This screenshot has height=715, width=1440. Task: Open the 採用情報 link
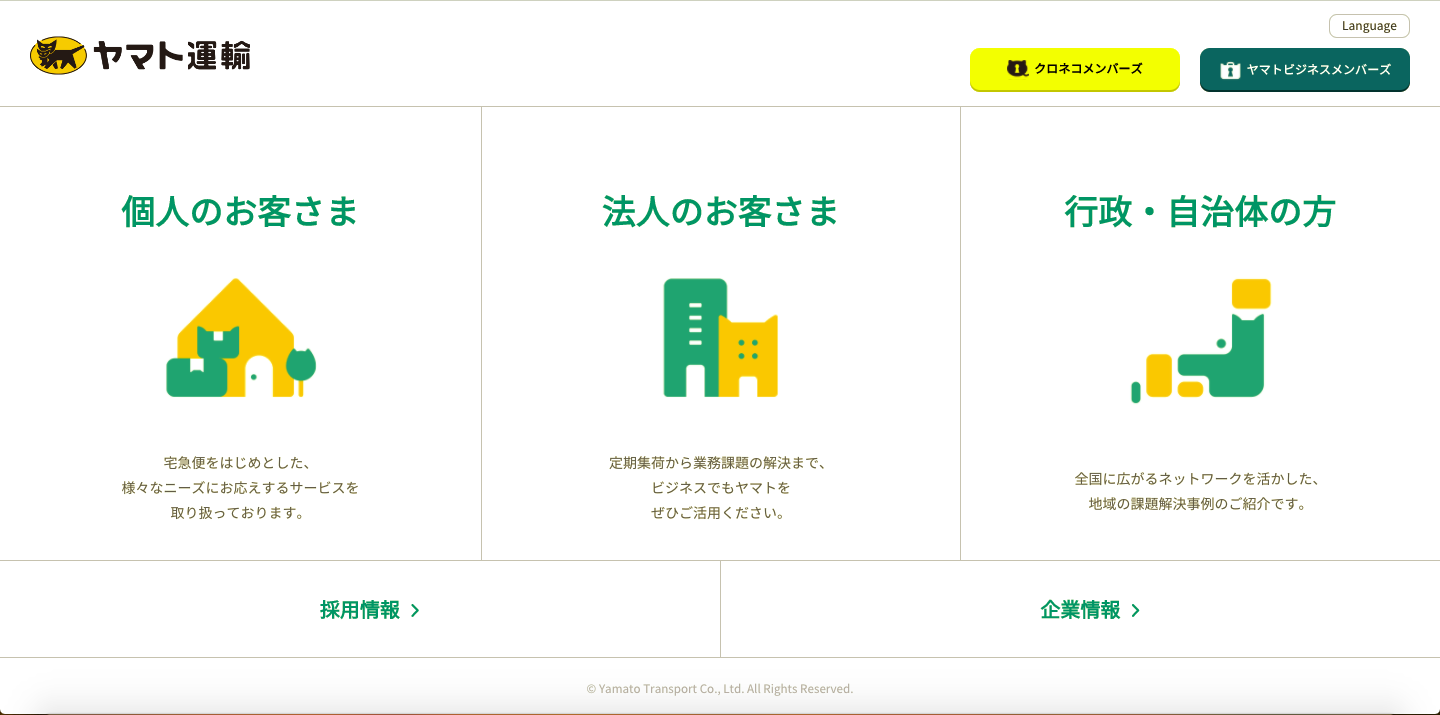pyautogui.click(x=360, y=609)
